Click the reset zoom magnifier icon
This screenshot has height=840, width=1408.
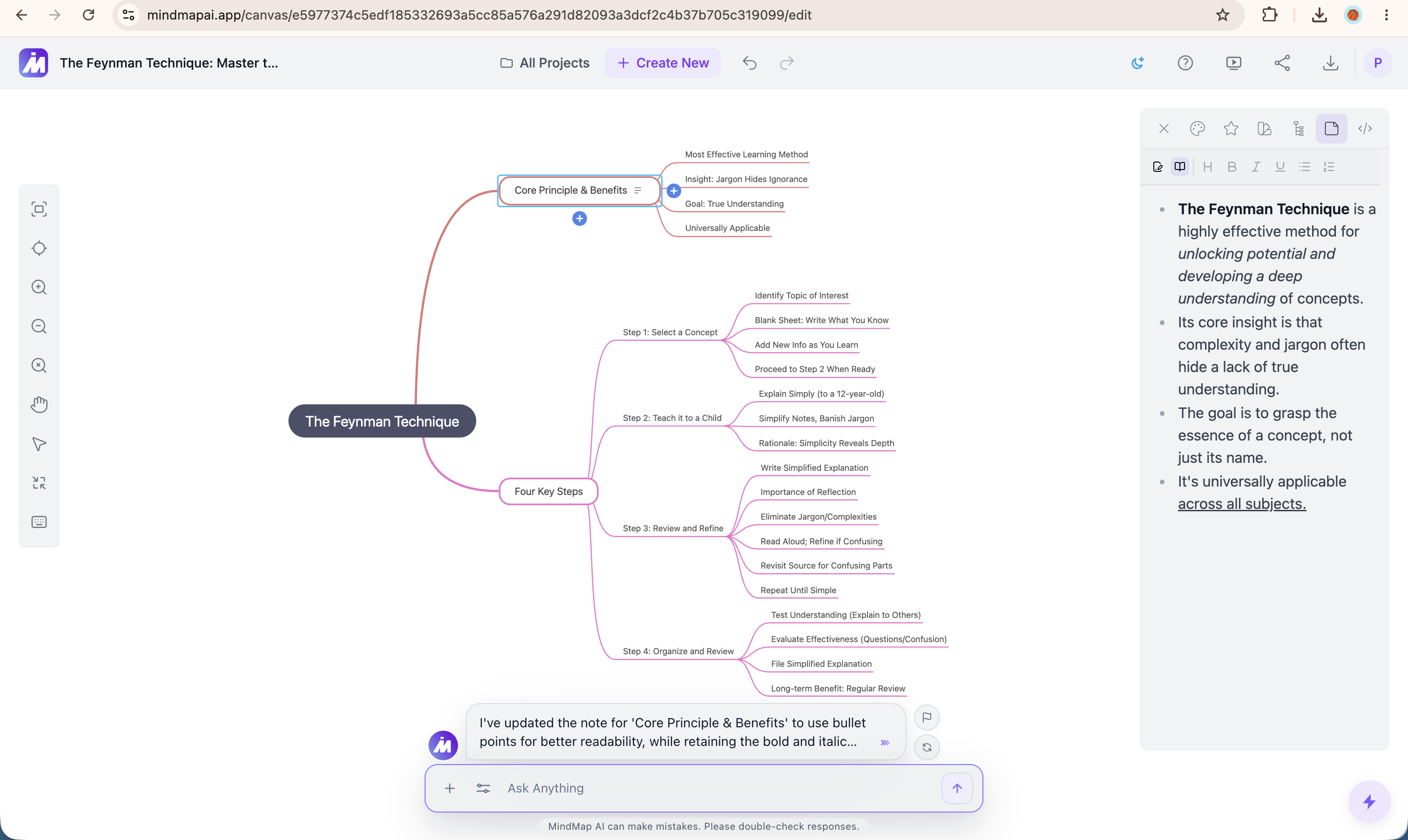pyautogui.click(x=39, y=365)
